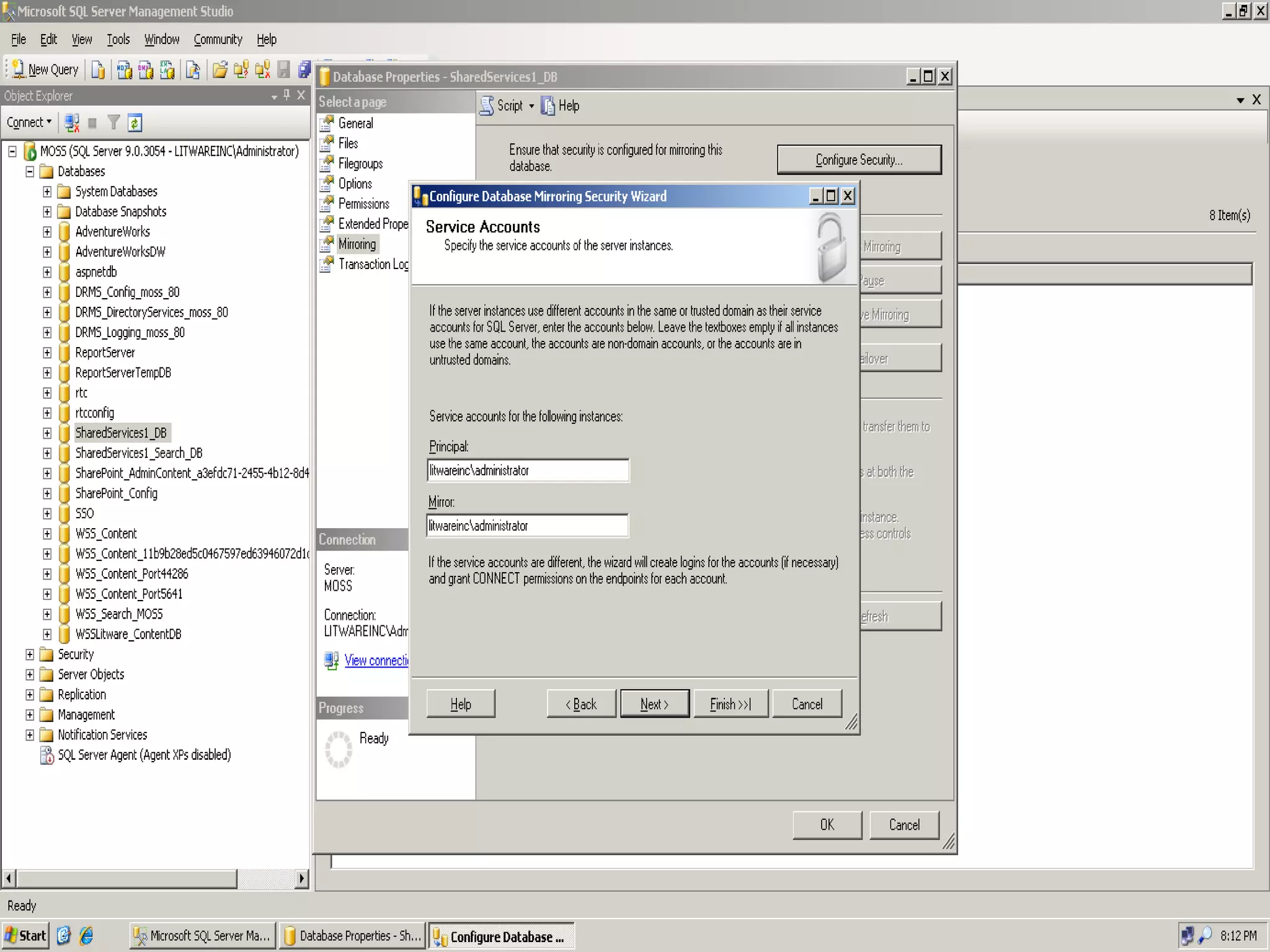Screen dimensions: 1270x952
Task: Click the View connection properties link
Action: click(376, 661)
